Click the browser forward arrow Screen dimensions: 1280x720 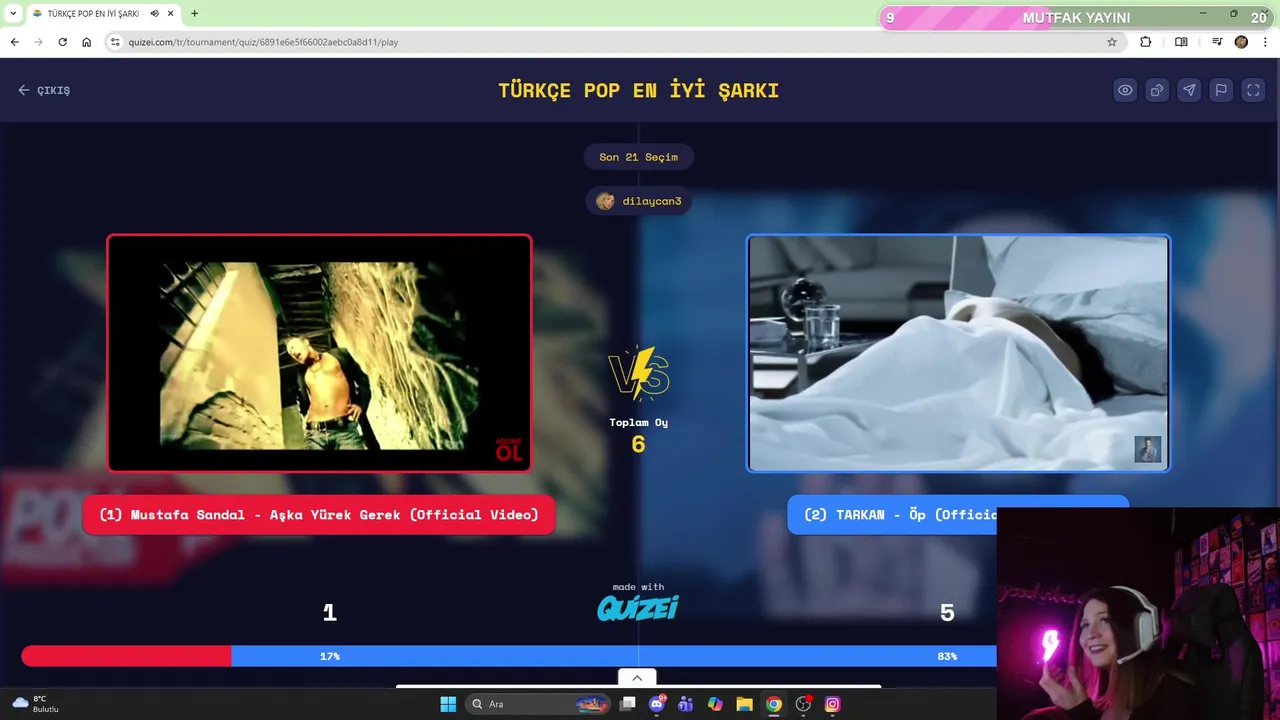39,42
